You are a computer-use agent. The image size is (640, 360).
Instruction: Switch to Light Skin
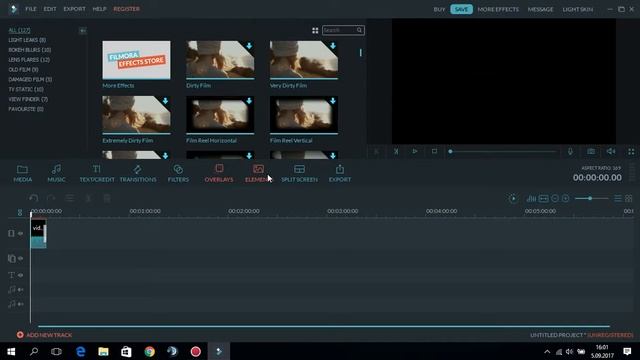(578, 9)
